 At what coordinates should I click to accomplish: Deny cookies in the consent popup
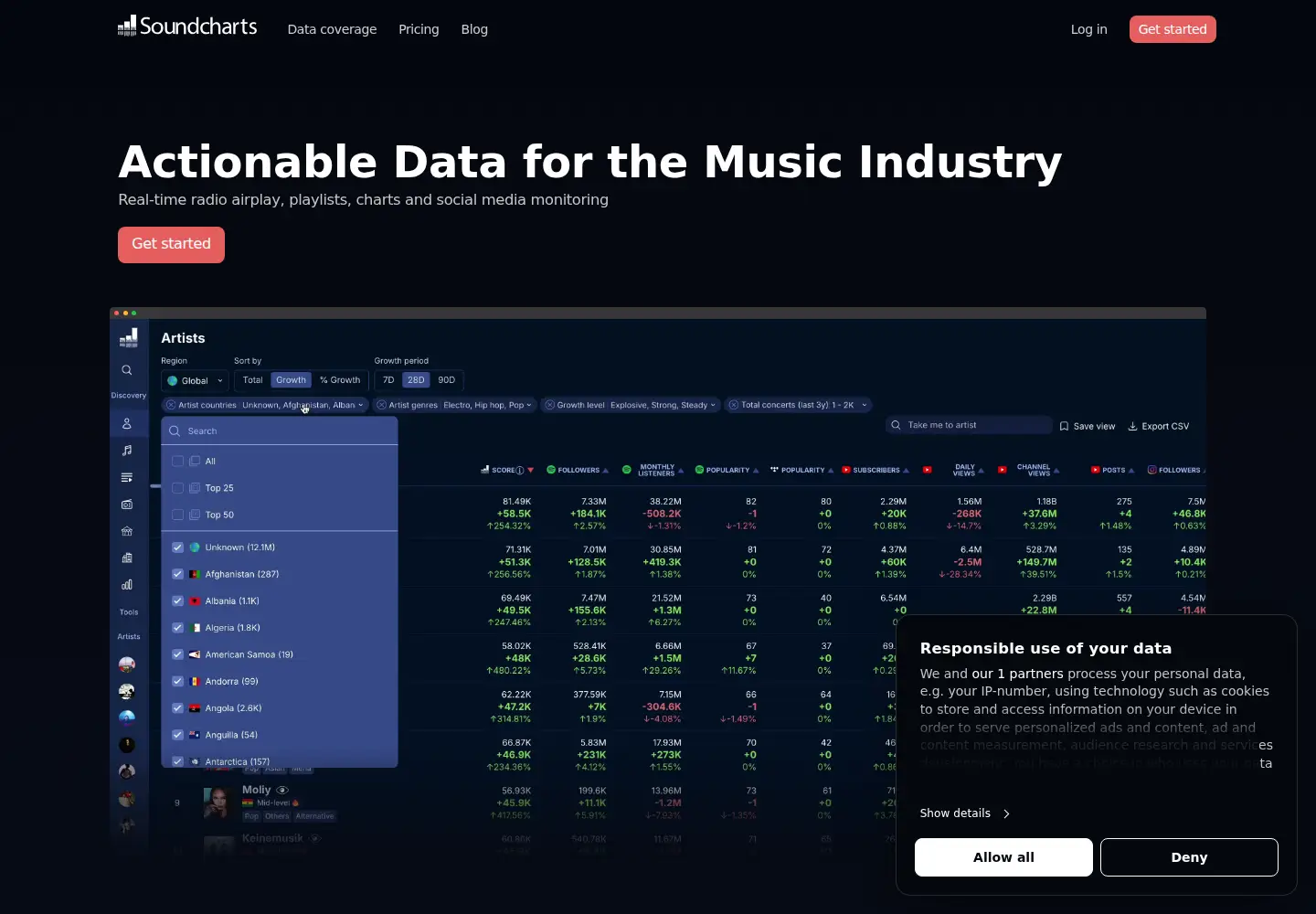tap(1189, 857)
